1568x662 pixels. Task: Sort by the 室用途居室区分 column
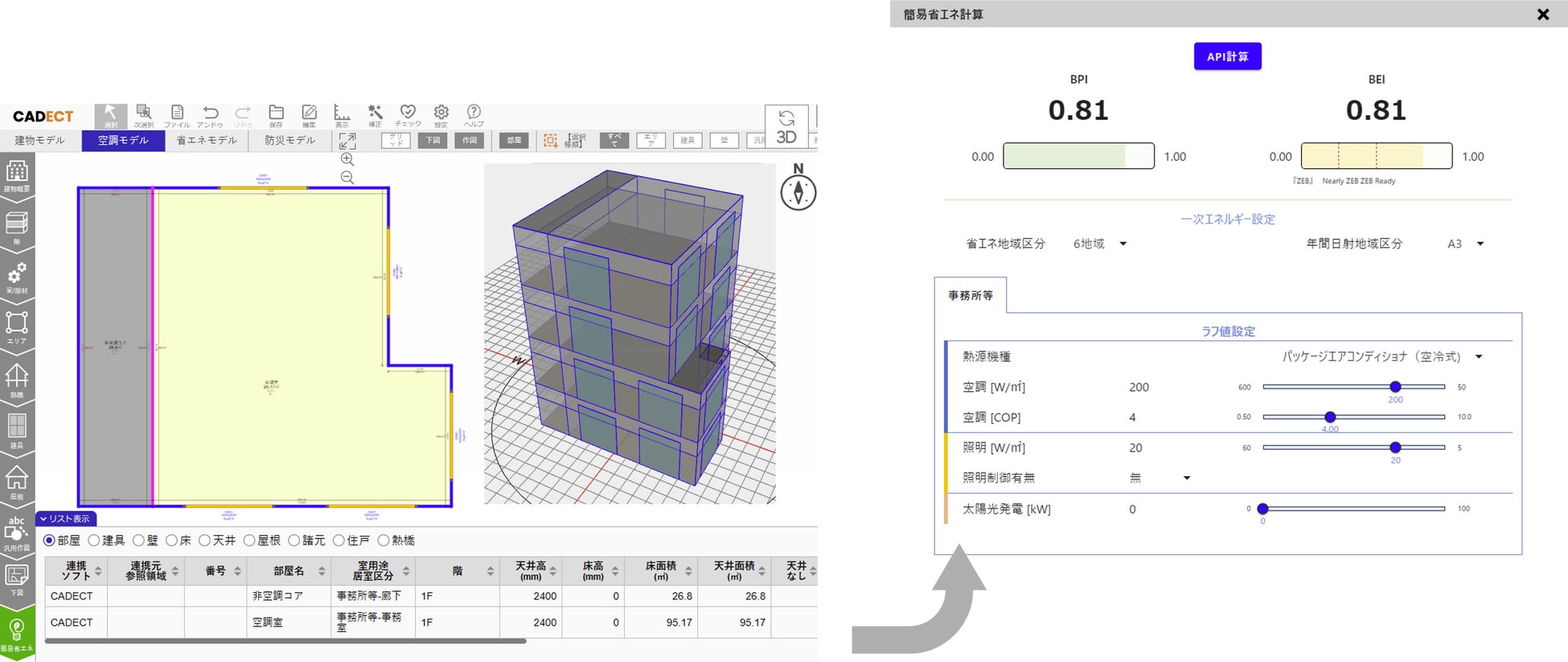click(373, 571)
